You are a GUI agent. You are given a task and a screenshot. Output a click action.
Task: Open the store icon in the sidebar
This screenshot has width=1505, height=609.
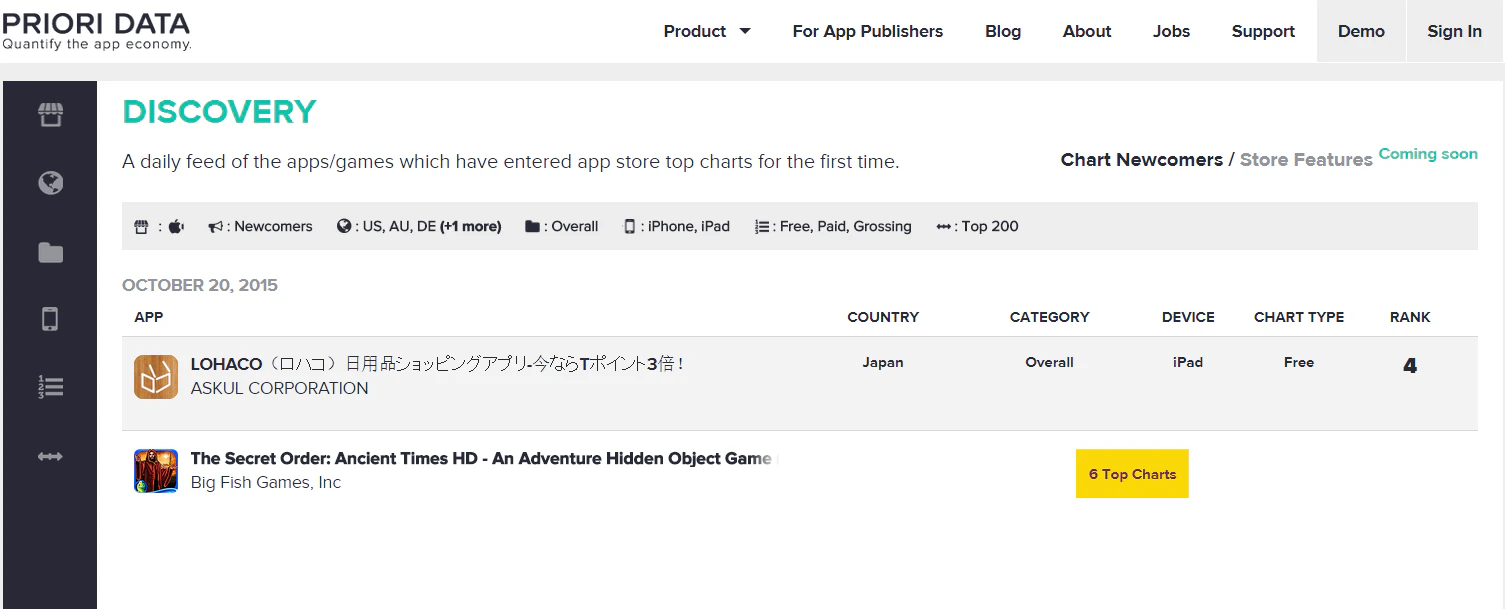click(x=50, y=115)
